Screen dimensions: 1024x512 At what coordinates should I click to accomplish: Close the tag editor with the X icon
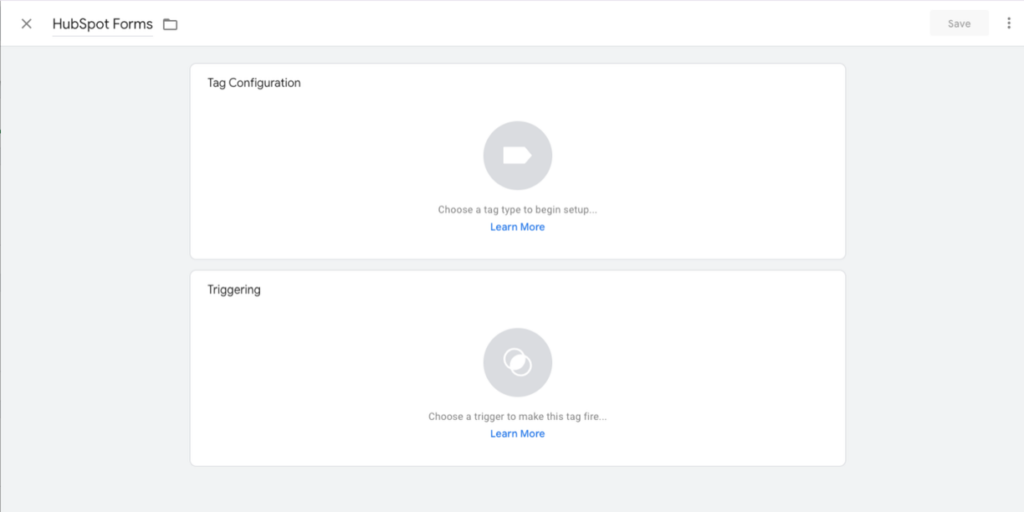click(26, 24)
